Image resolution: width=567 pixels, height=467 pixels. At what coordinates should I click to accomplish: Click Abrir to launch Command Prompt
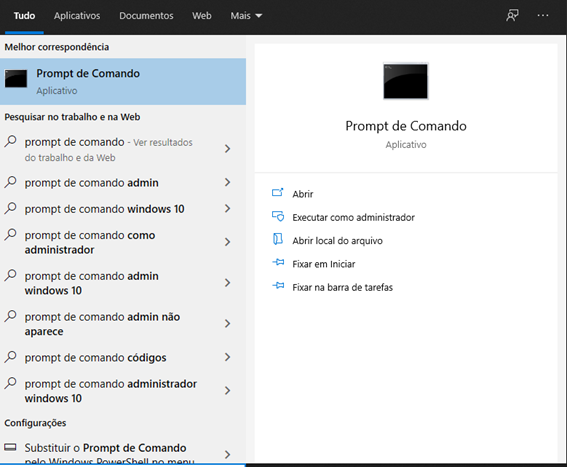click(303, 194)
